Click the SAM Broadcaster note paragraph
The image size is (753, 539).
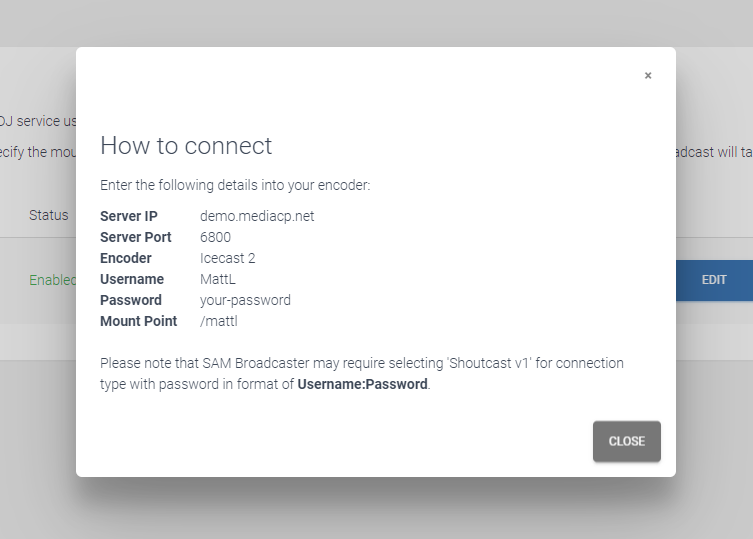click(x=362, y=374)
